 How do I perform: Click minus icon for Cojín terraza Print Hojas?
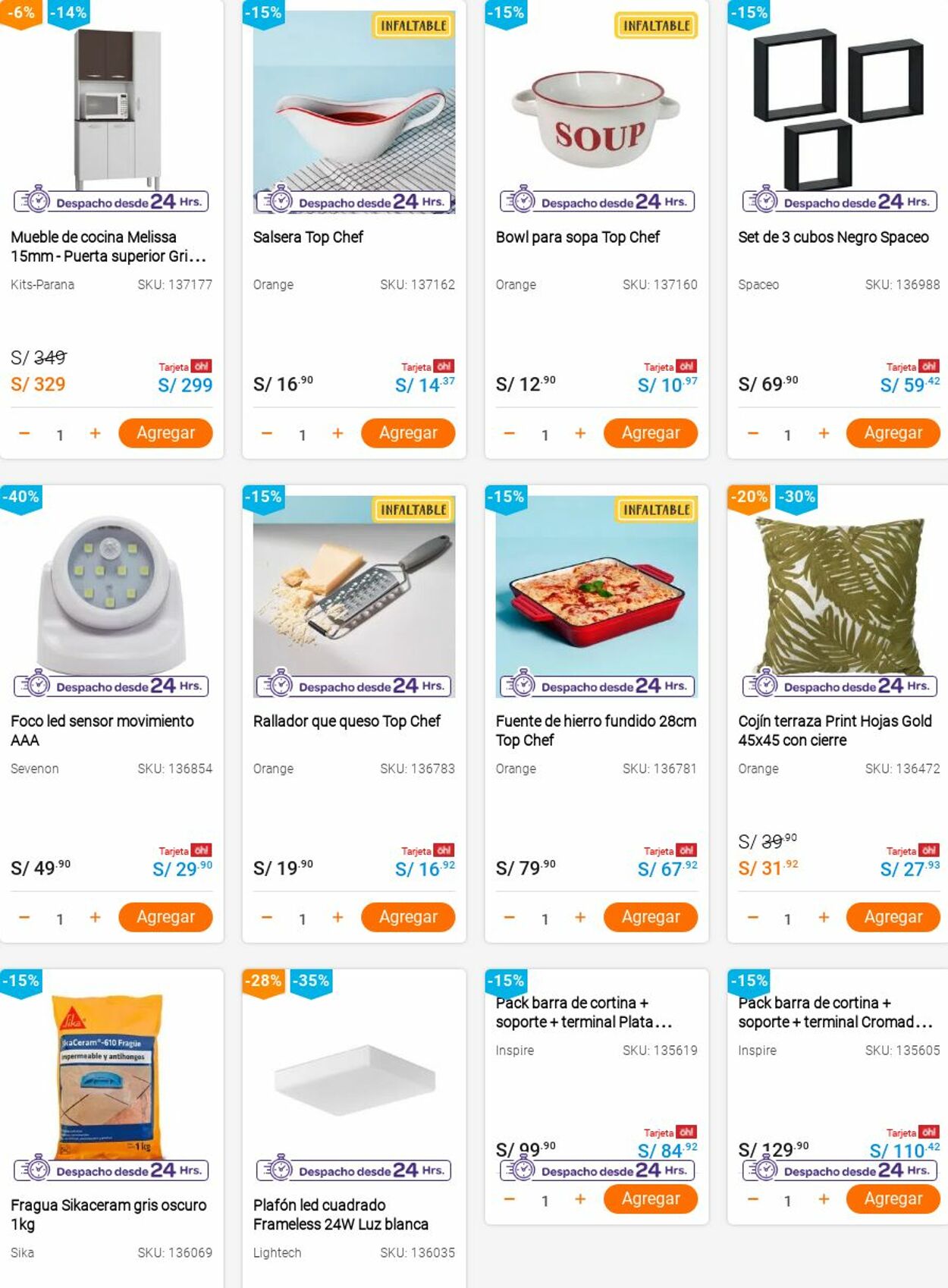pyautogui.click(x=752, y=918)
